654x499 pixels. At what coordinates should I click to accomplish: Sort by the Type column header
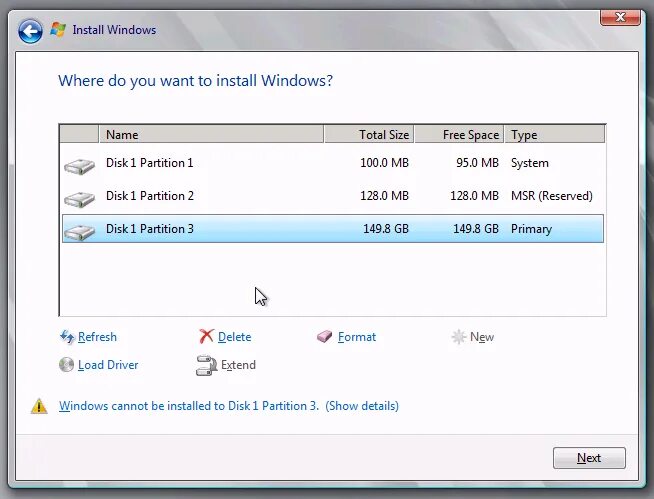coord(555,134)
